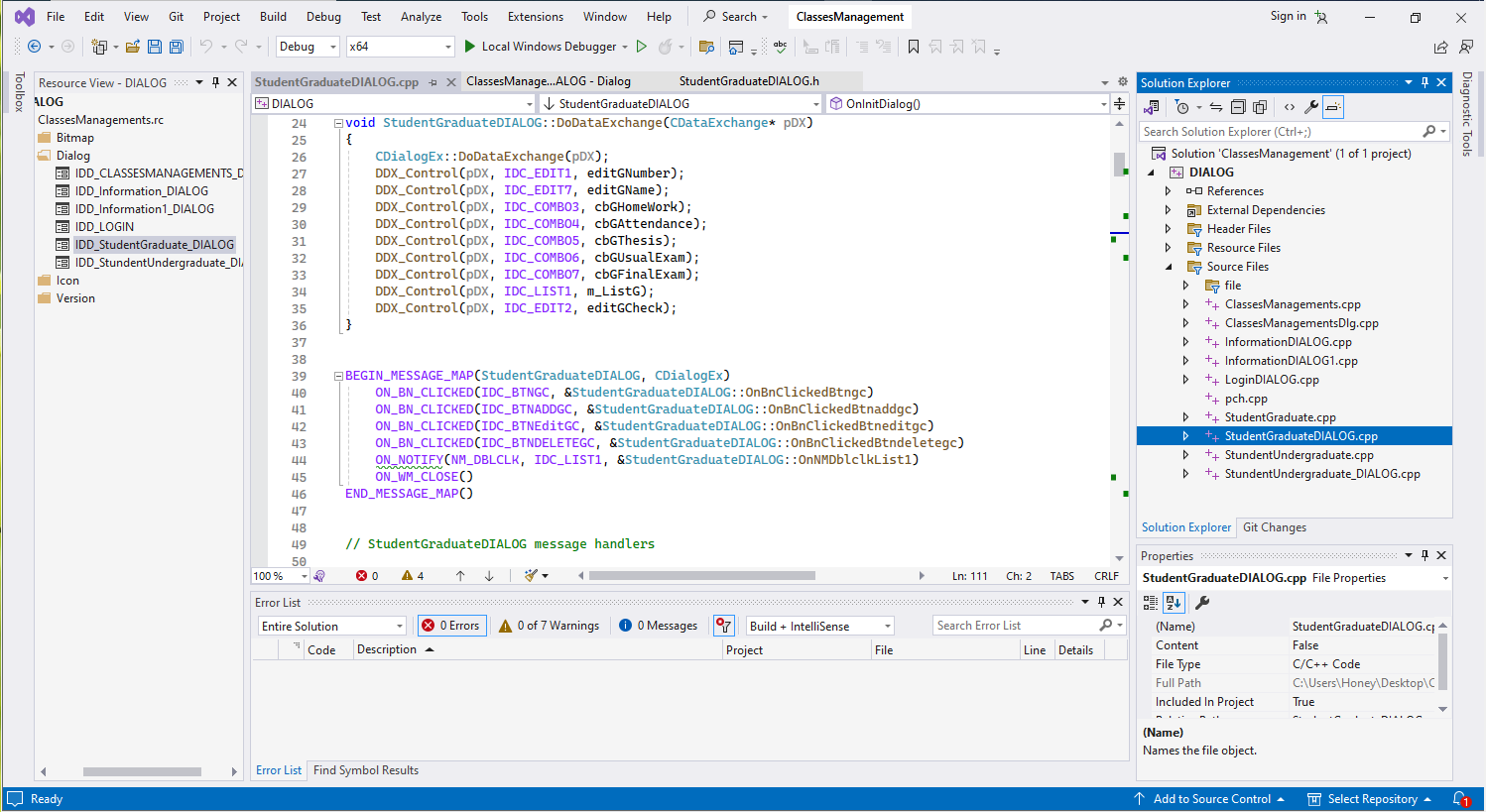Toggle the Messages filter in Error List

coord(657,625)
